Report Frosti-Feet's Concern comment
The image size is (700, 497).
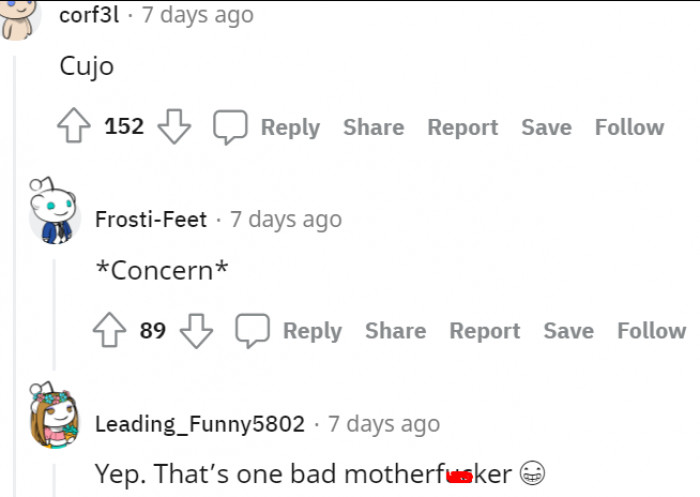pos(484,330)
